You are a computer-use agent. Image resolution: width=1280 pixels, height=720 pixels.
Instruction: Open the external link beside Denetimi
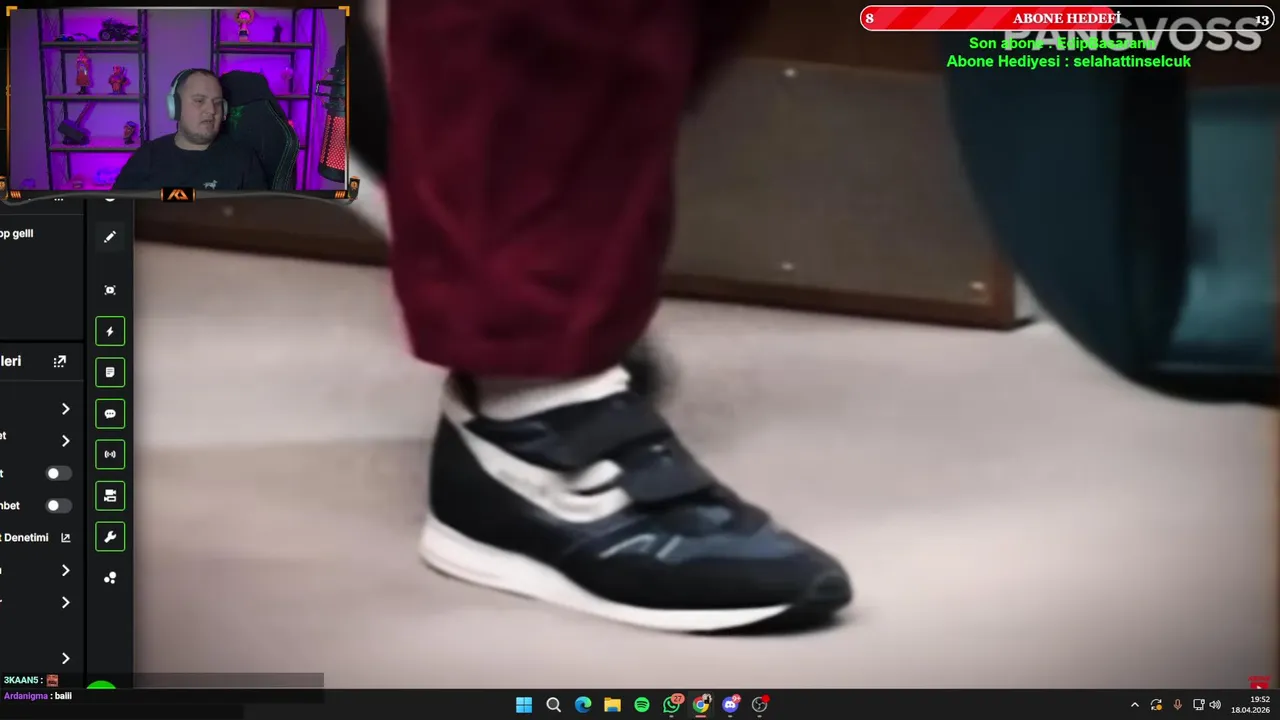point(66,537)
